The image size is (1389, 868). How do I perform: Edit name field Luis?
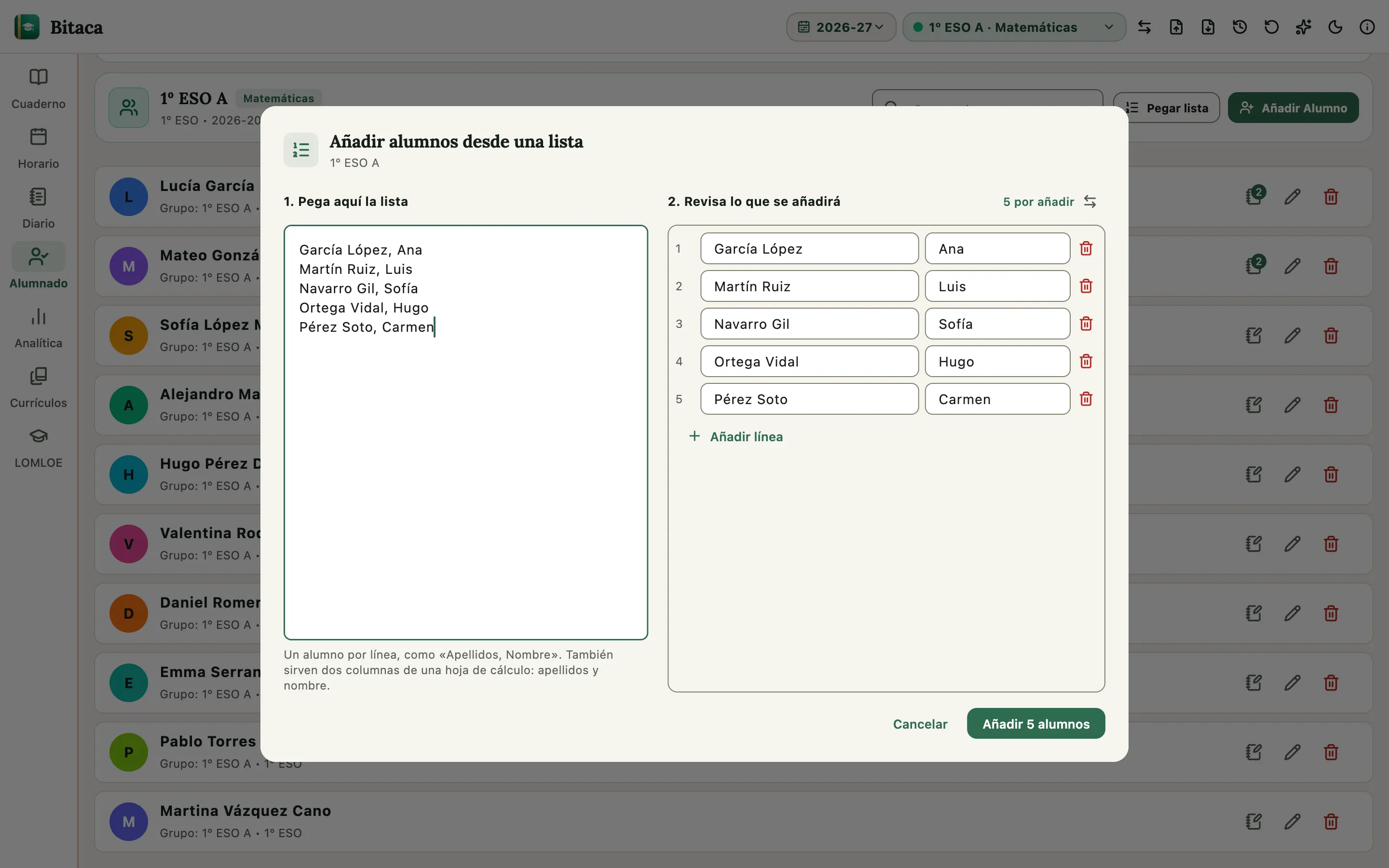tap(997, 286)
